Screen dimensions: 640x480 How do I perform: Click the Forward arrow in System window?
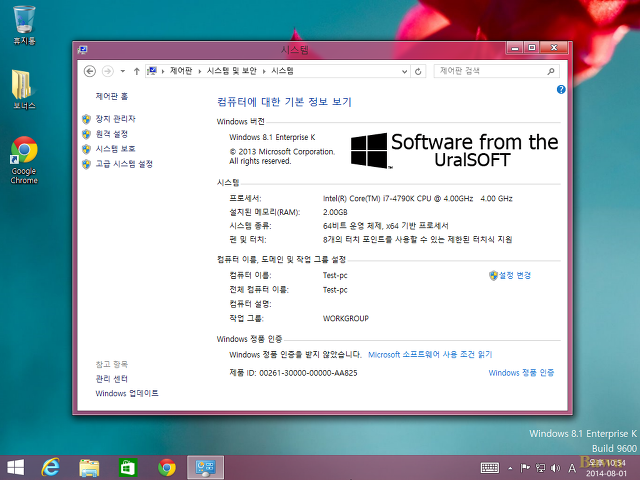(x=107, y=71)
